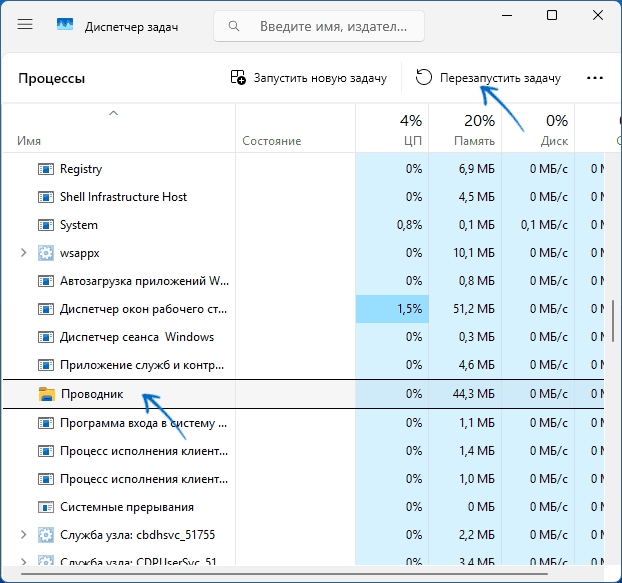This screenshot has width=622, height=583.
Task: Open the three-dots more options menu
Action: (x=595, y=78)
